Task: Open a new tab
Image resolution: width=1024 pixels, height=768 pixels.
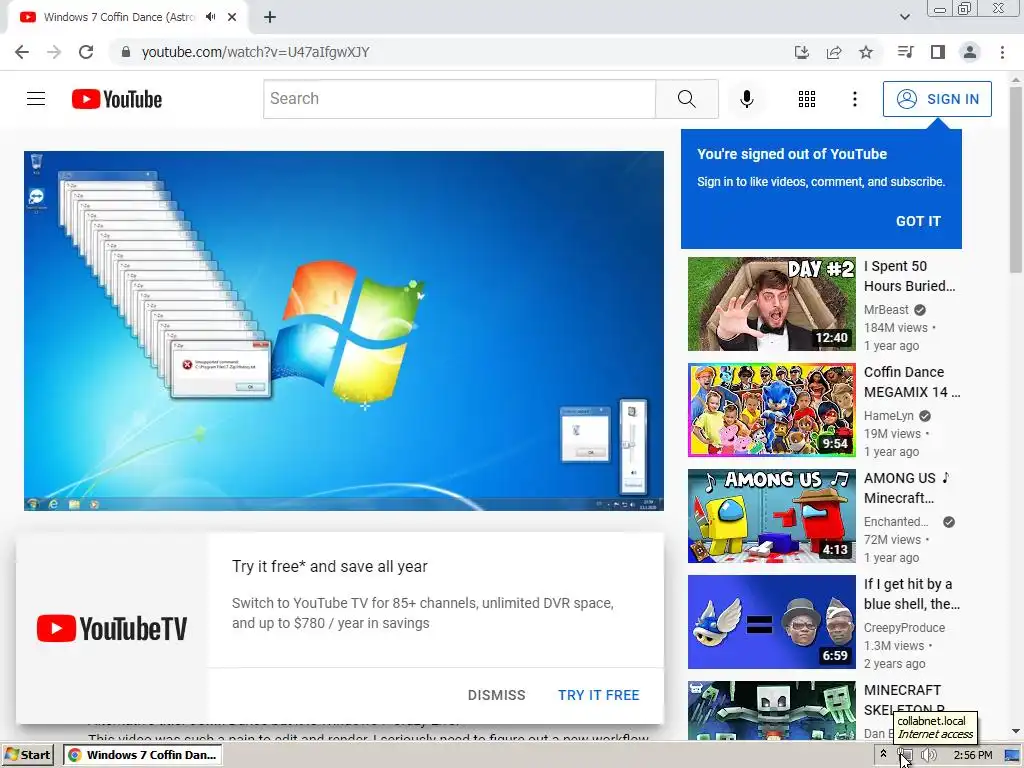Action: [270, 17]
